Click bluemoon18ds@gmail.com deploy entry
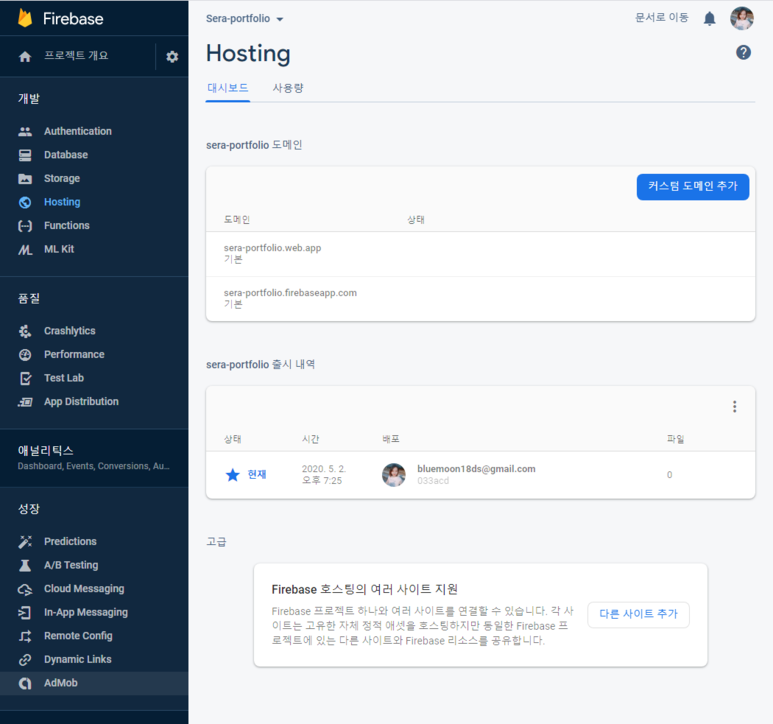 point(476,469)
